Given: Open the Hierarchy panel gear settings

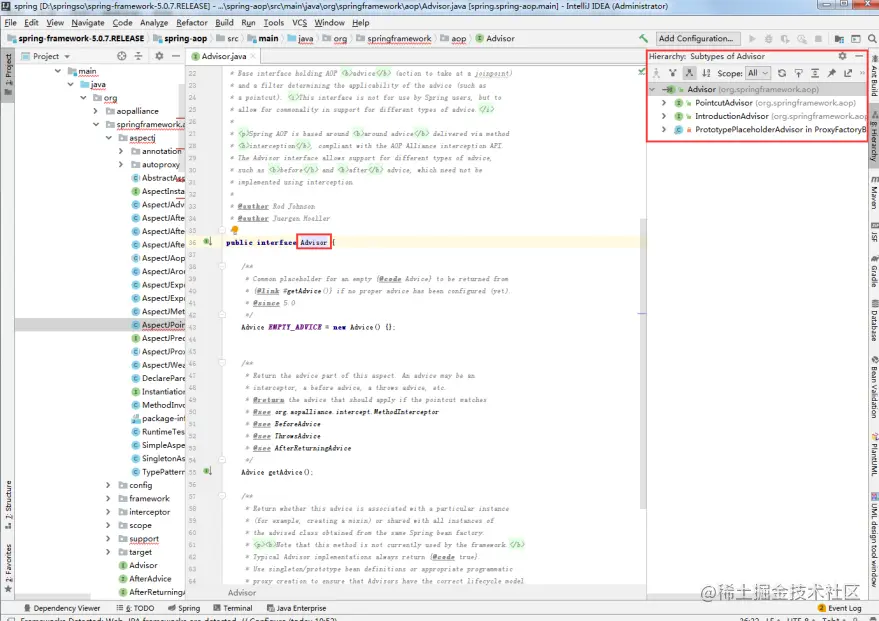Looking at the screenshot, I should (x=842, y=56).
